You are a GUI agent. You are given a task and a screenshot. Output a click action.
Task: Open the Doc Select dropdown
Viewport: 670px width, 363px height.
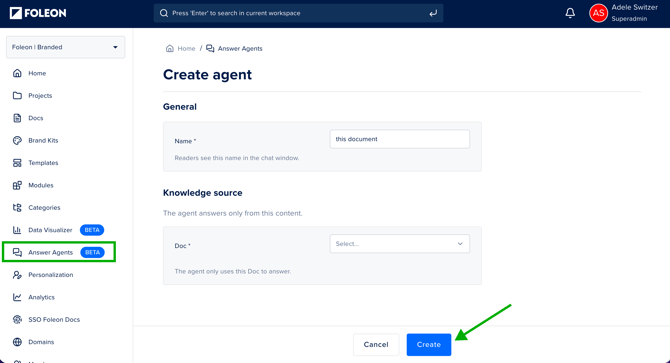(400, 244)
